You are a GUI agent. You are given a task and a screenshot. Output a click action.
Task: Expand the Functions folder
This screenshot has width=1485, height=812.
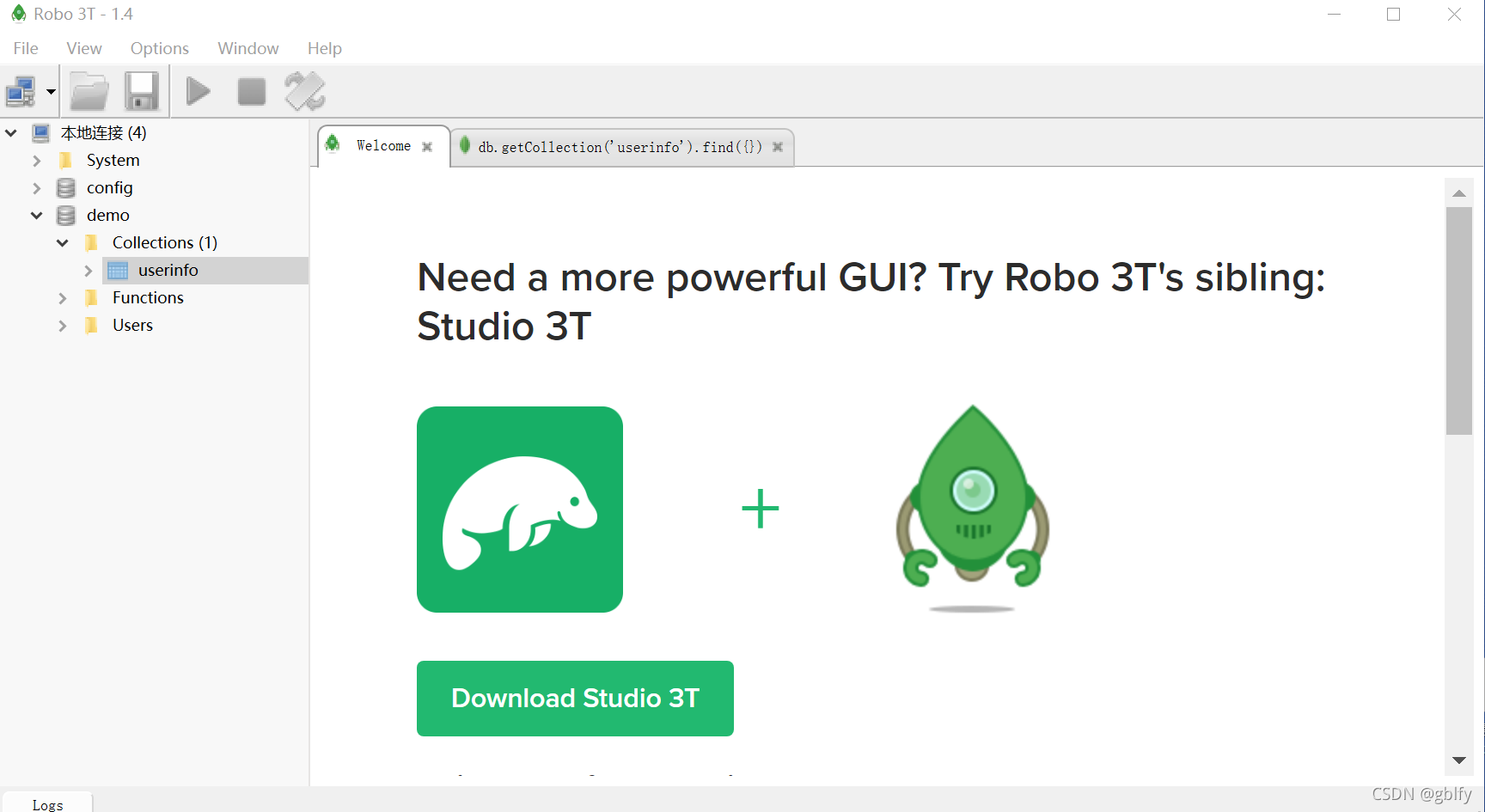tap(63, 298)
